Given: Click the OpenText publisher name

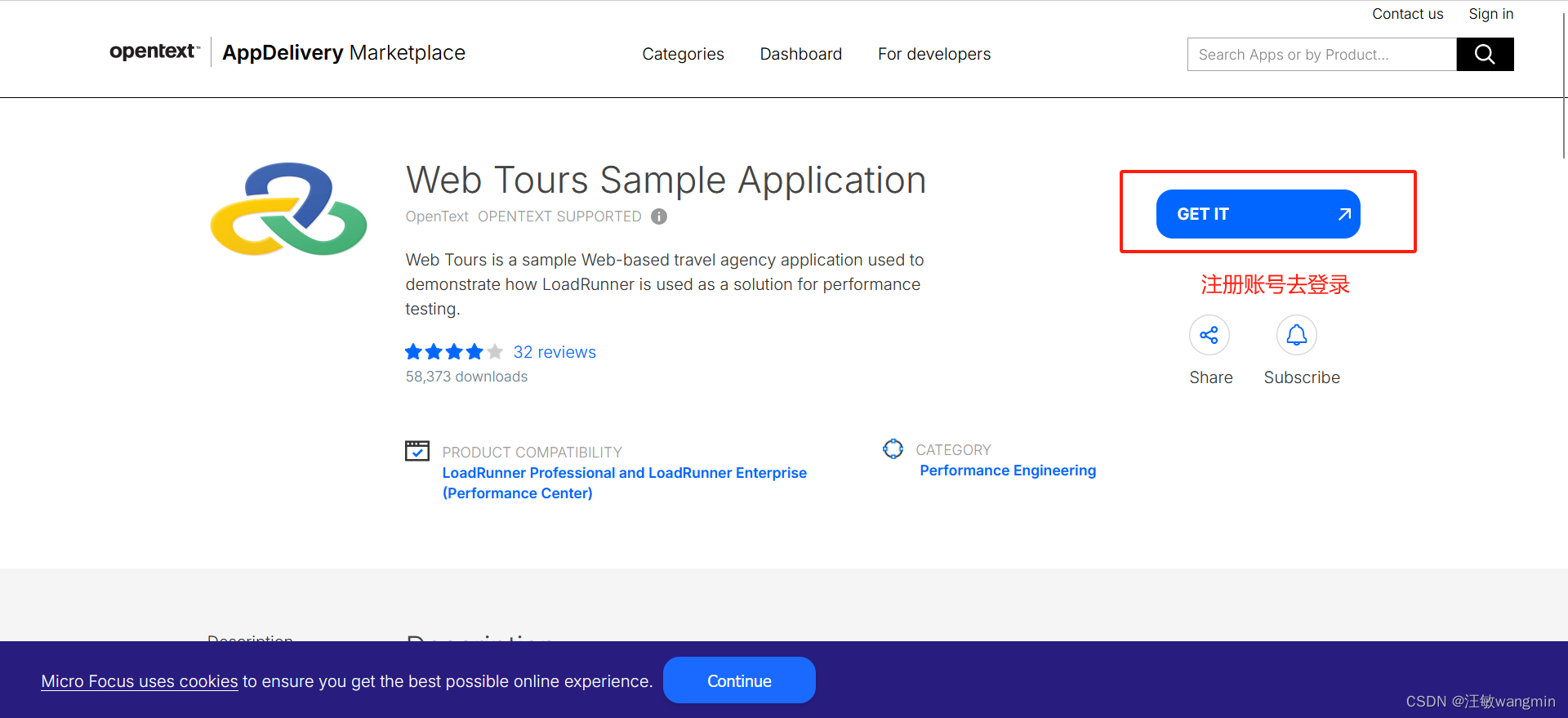Looking at the screenshot, I should point(437,216).
